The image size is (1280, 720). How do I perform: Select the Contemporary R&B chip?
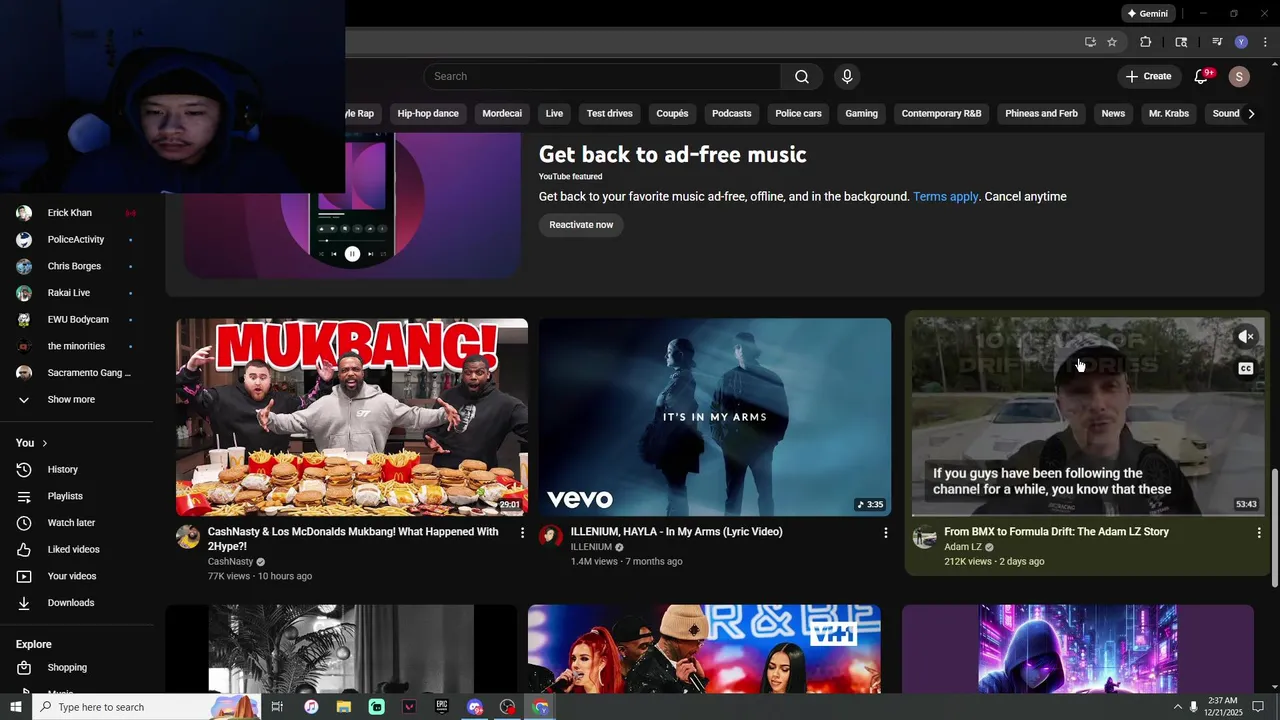[x=941, y=114]
